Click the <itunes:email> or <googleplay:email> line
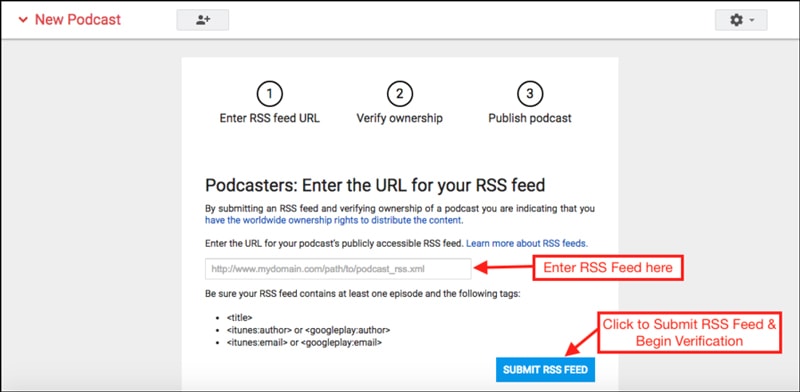The height and width of the screenshot is (392, 800). point(305,342)
